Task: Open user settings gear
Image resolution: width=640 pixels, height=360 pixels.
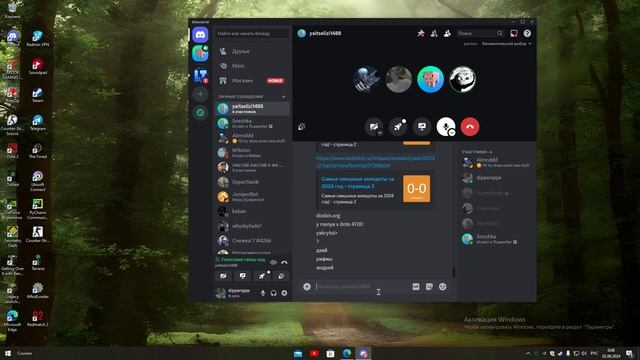Action: [x=284, y=293]
